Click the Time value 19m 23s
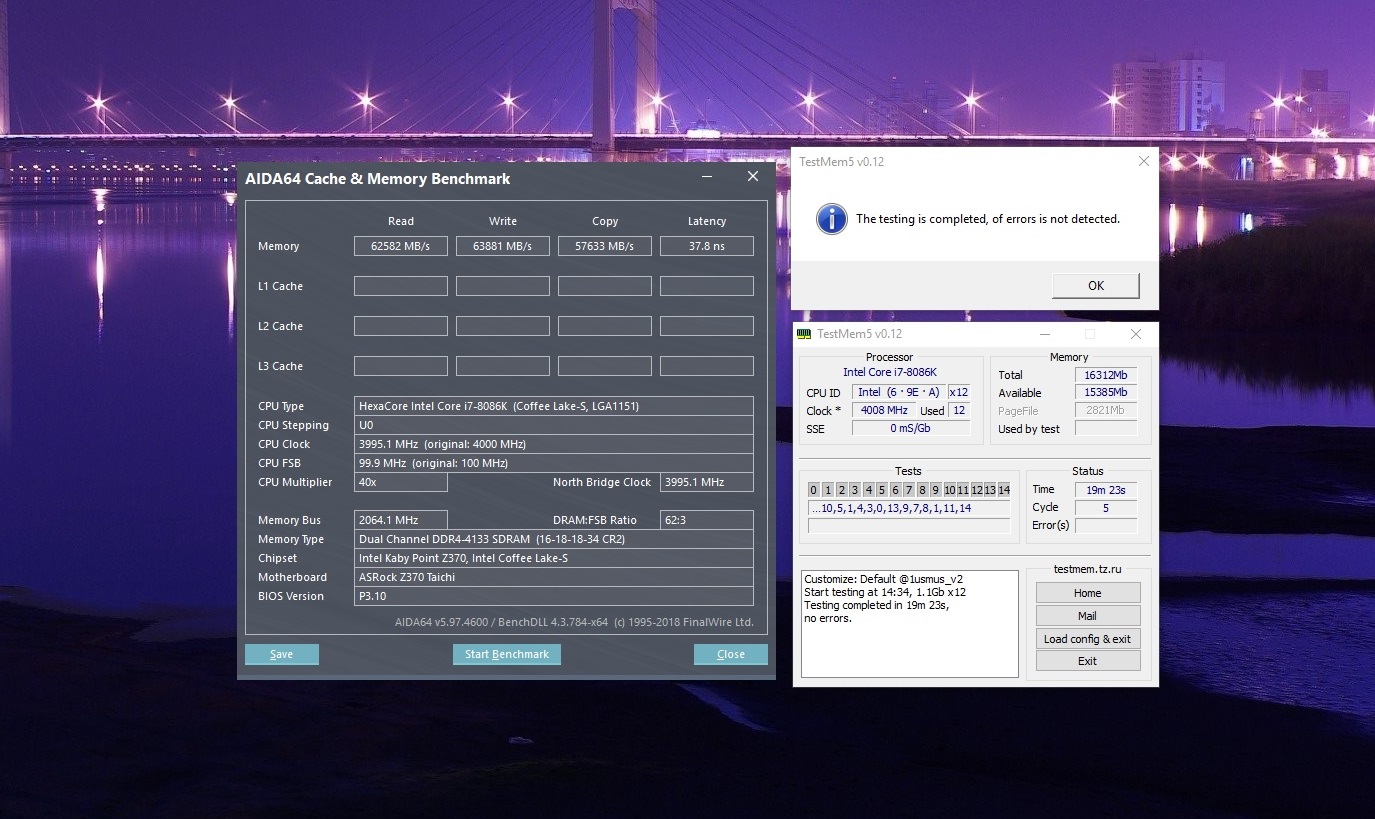 click(1106, 490)
